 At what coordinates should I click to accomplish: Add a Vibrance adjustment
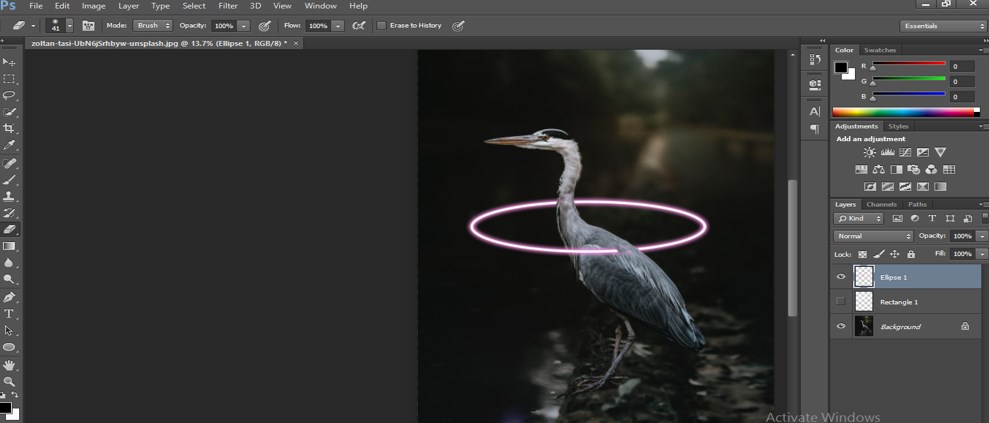click(x=940, y=153)
